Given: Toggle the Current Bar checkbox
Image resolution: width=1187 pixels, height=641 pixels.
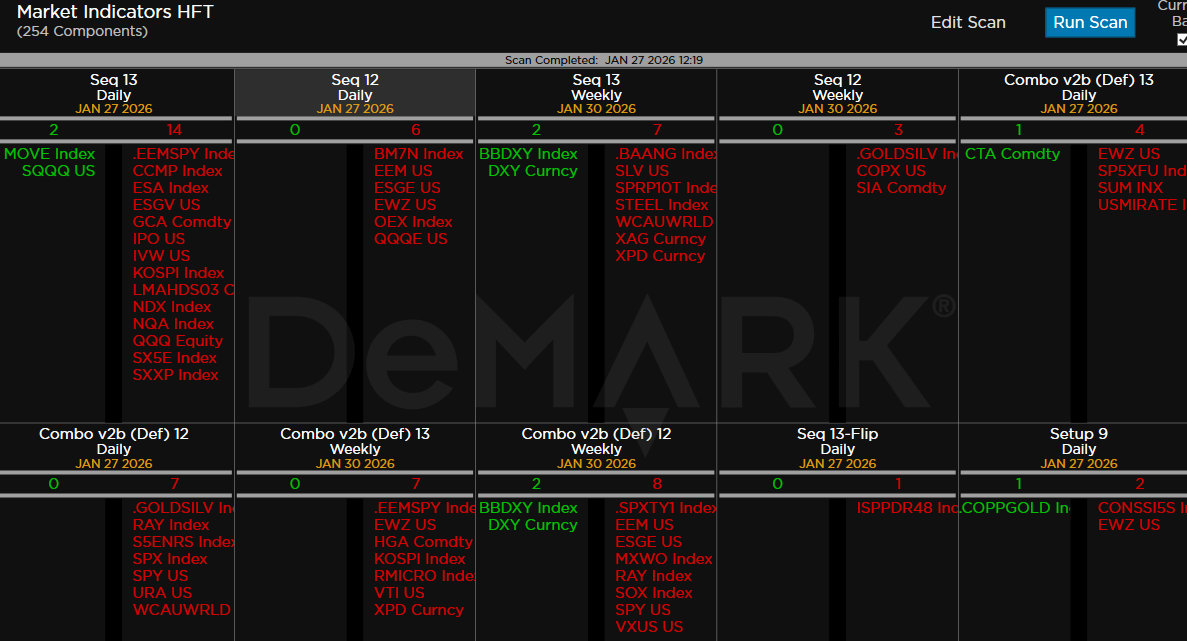Looking at the screenshot, I should 1182,40.
